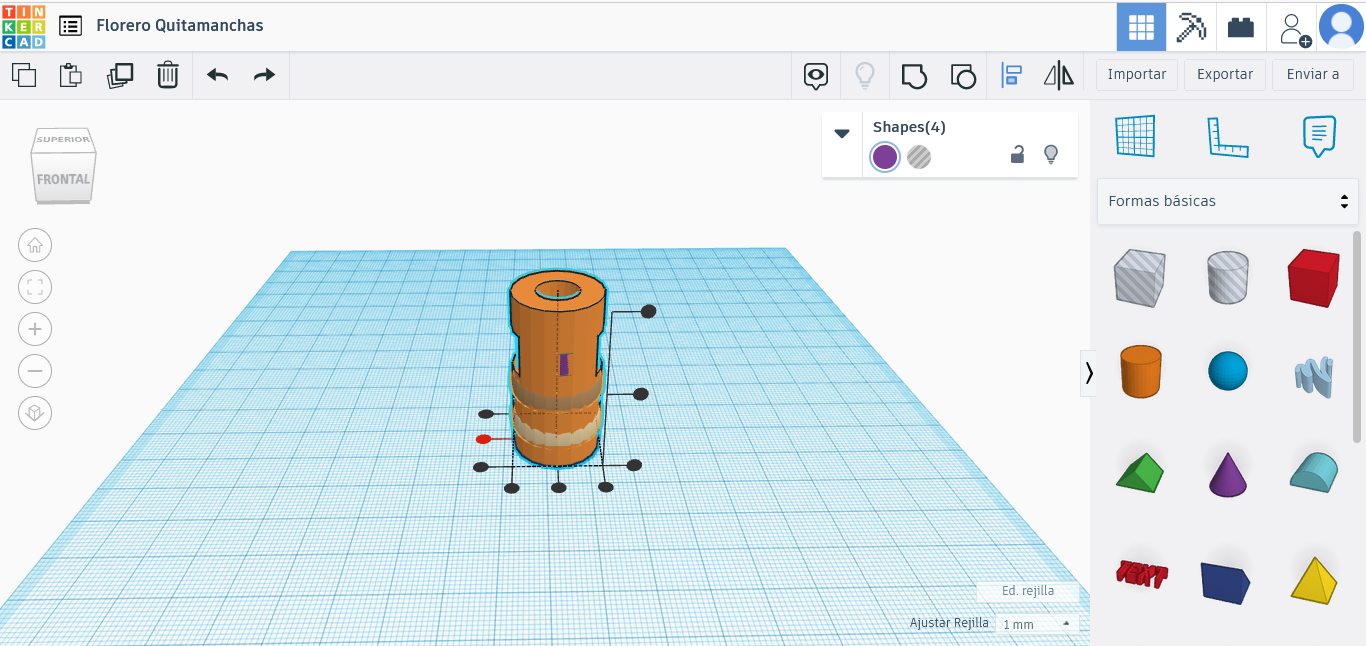
Task: Click the Exportar button
Action: (1225, 75)
